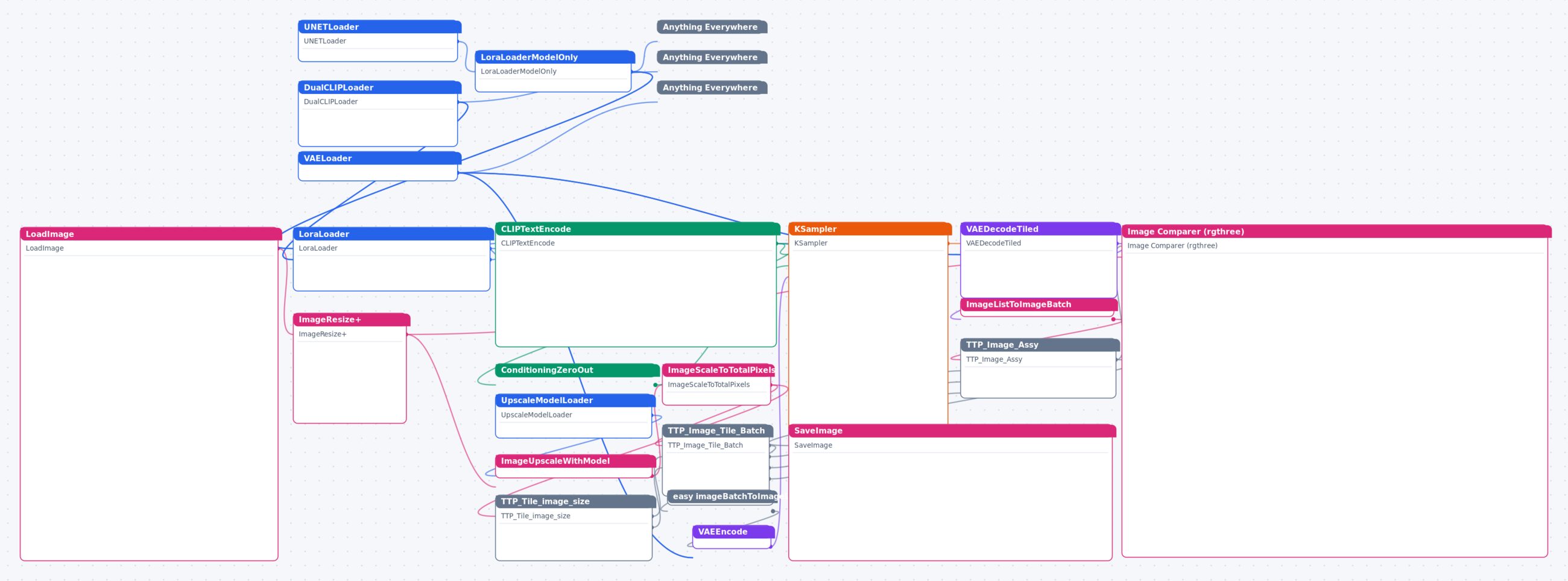This screenshot has width=1568, height=581.
Task: Select the ImageResize+ node header
Action: (x=351, y=320)
